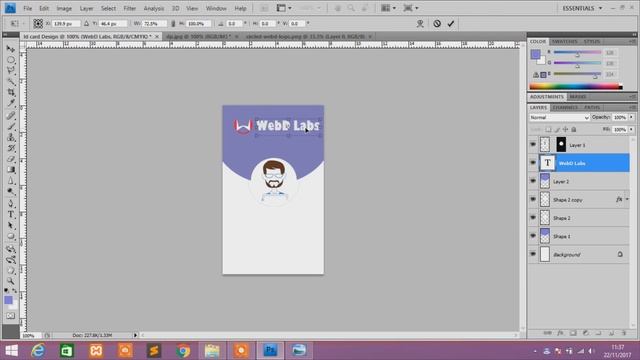Select the Lasso tool

11,71
